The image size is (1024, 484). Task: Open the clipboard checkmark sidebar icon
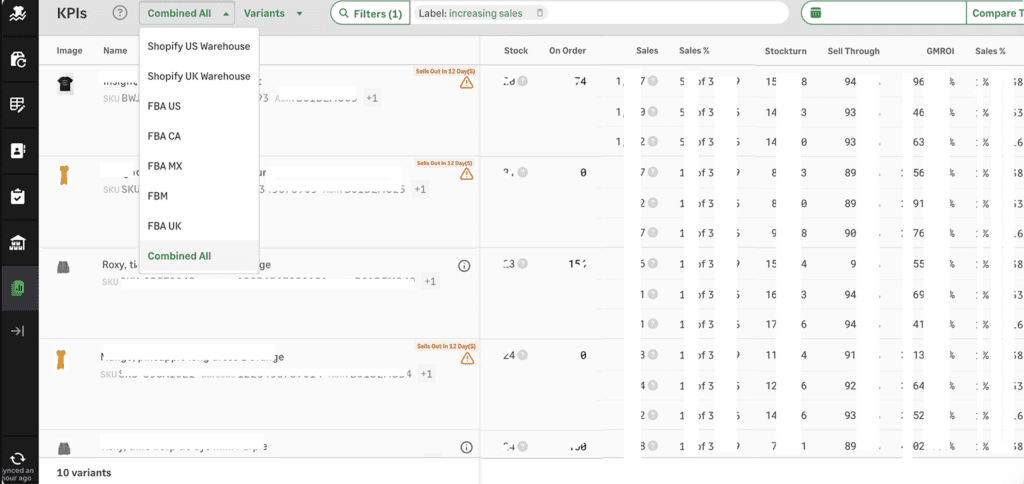click(x=18, y=196)
